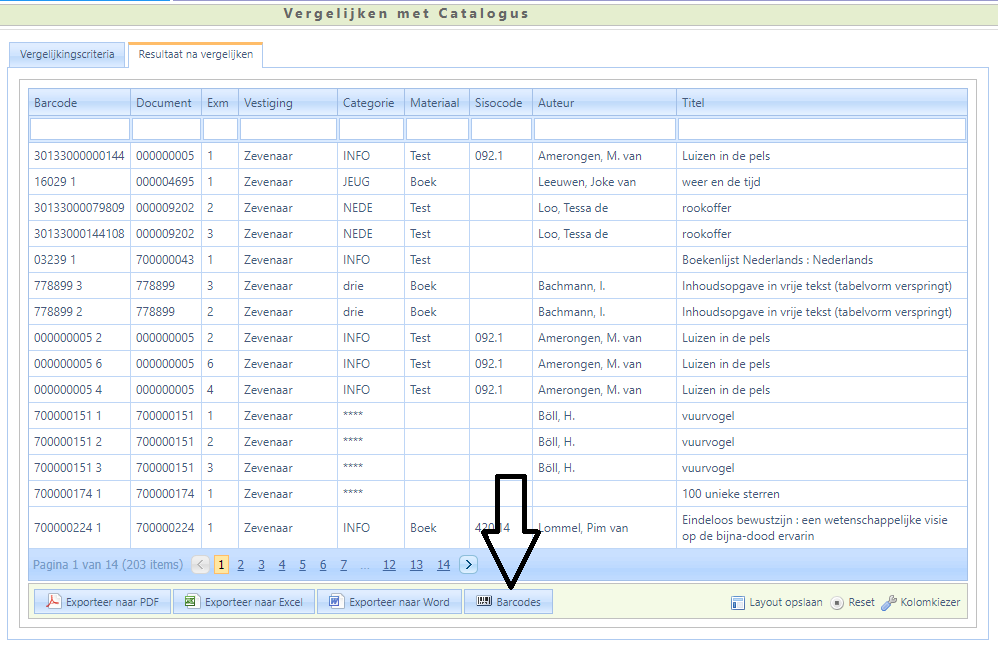The image size is (998, 651).
Task: Open page 2 of results
Action: [x=240, y=565]
